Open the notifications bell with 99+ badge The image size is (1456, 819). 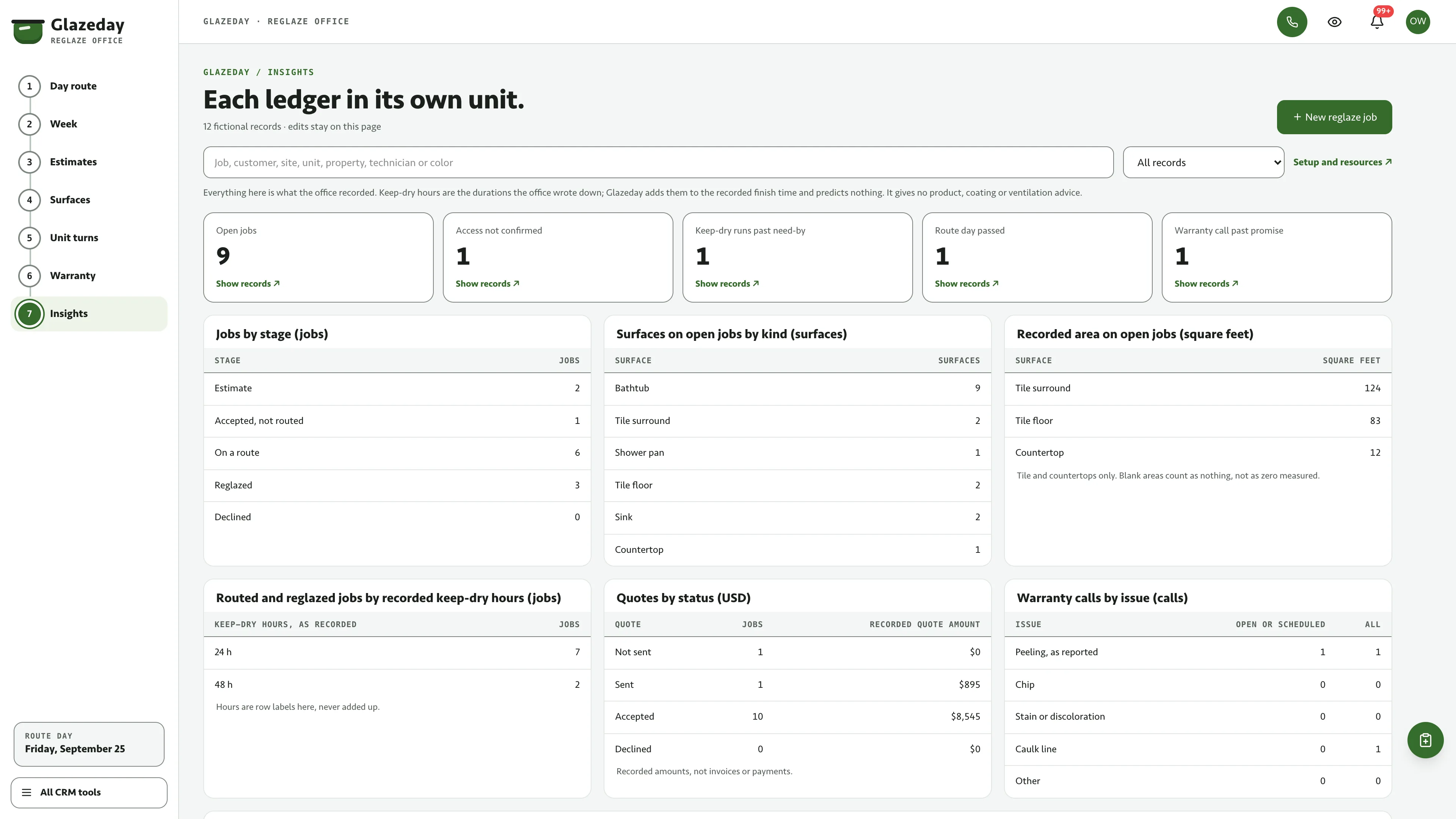point(1377,22)
